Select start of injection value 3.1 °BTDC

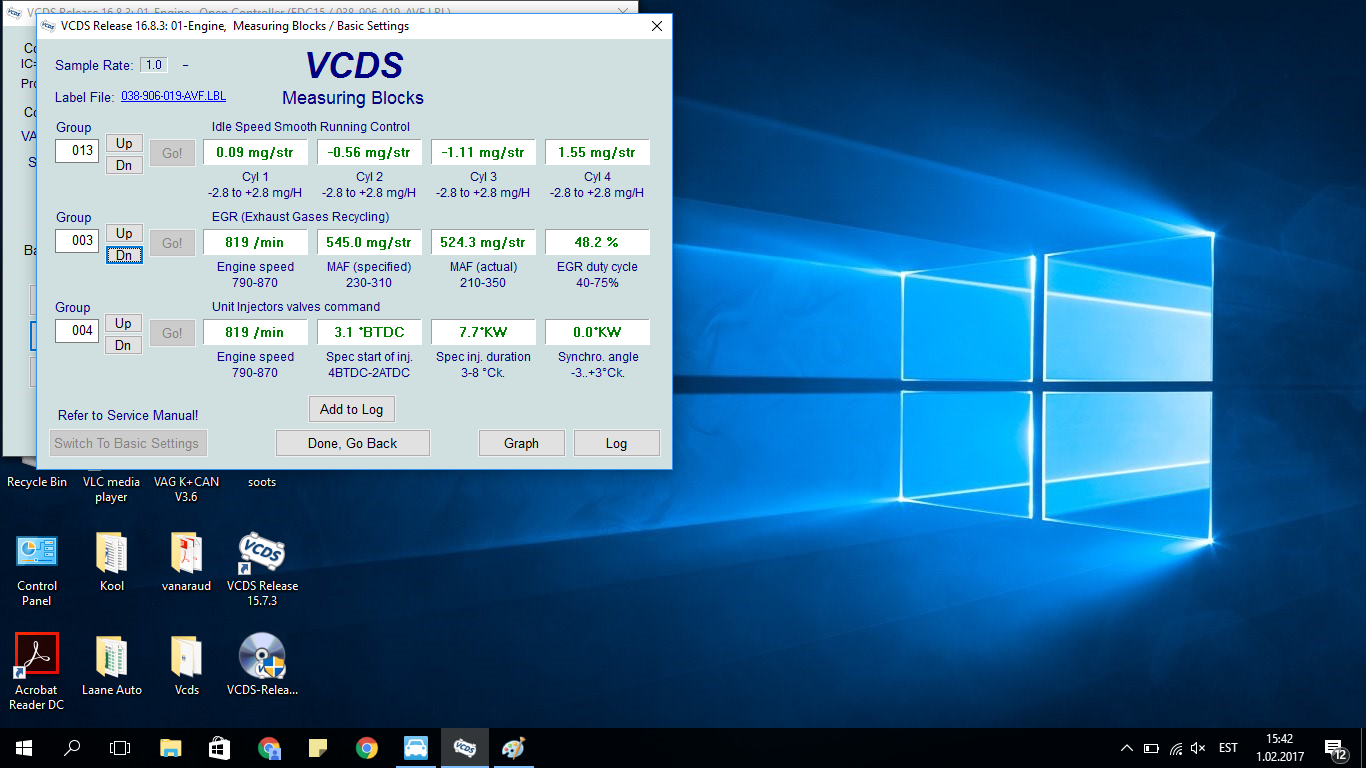pos(369,332)
